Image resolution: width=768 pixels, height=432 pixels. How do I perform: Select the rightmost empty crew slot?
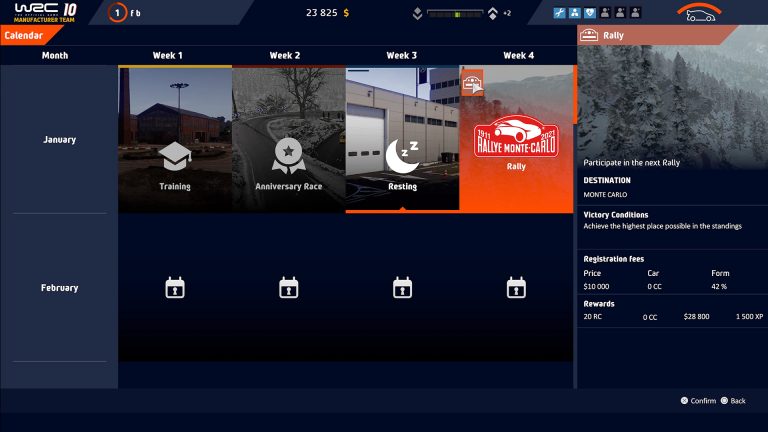pyautogui.click(x=635, y=13)
